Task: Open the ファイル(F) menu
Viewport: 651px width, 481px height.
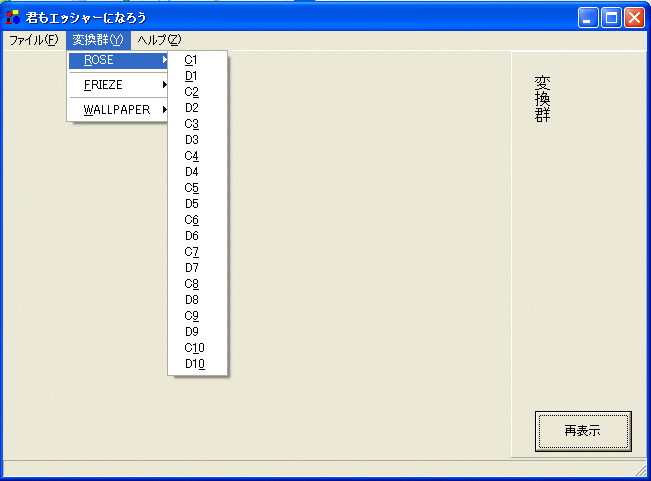Action: coord(34,40)
